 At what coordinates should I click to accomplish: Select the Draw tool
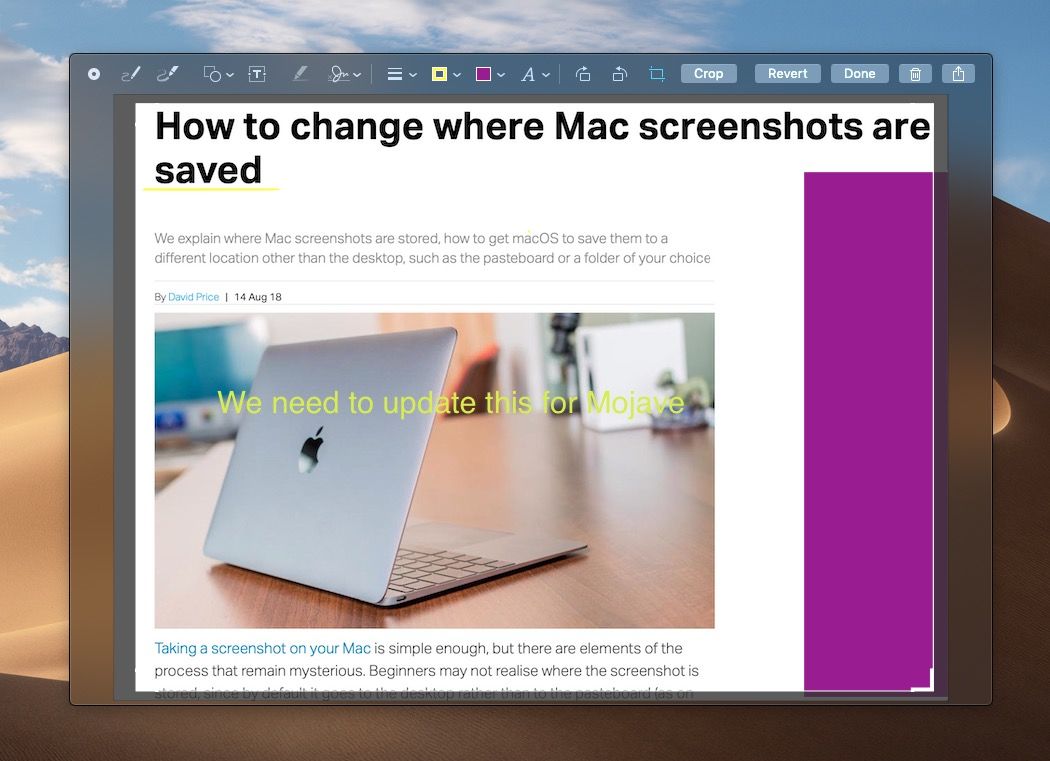(x=167, y=73)
